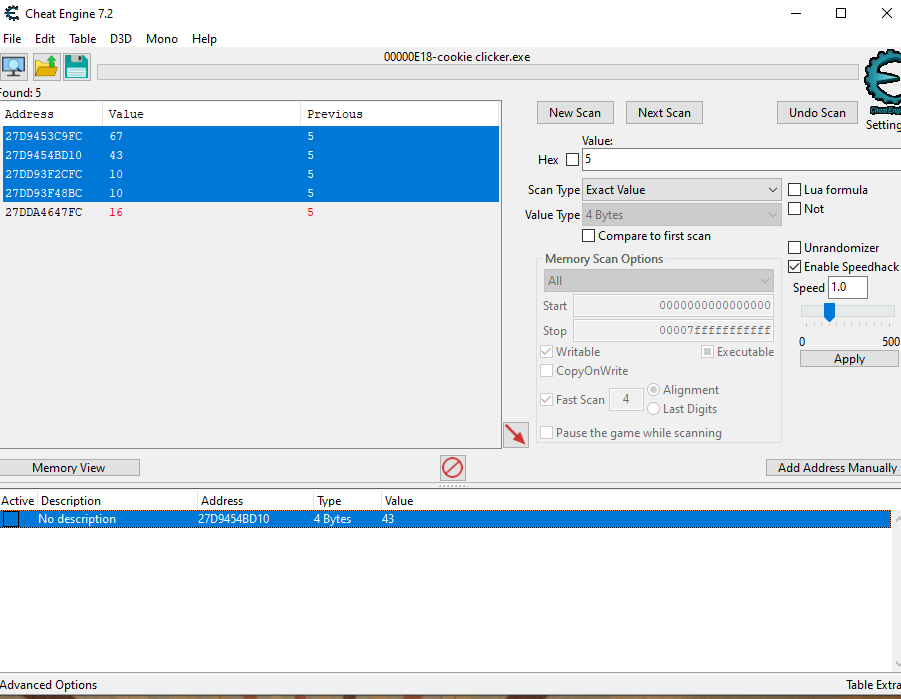Viewport: 901px width, 699px height.
Task: Click the save table floppy disk icon
Action: point(77,67)
